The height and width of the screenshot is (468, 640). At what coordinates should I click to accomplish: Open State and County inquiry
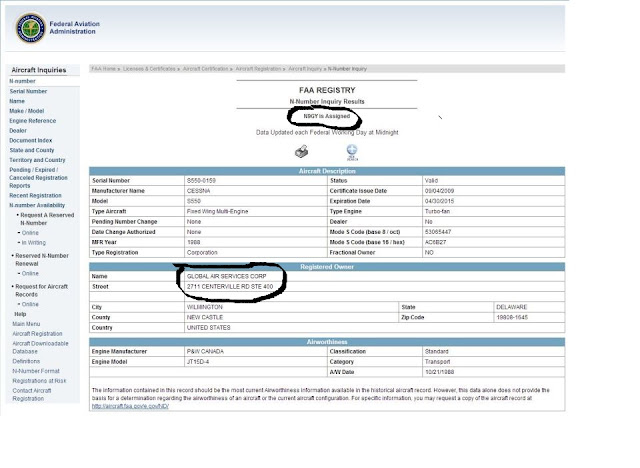(32, 150)
